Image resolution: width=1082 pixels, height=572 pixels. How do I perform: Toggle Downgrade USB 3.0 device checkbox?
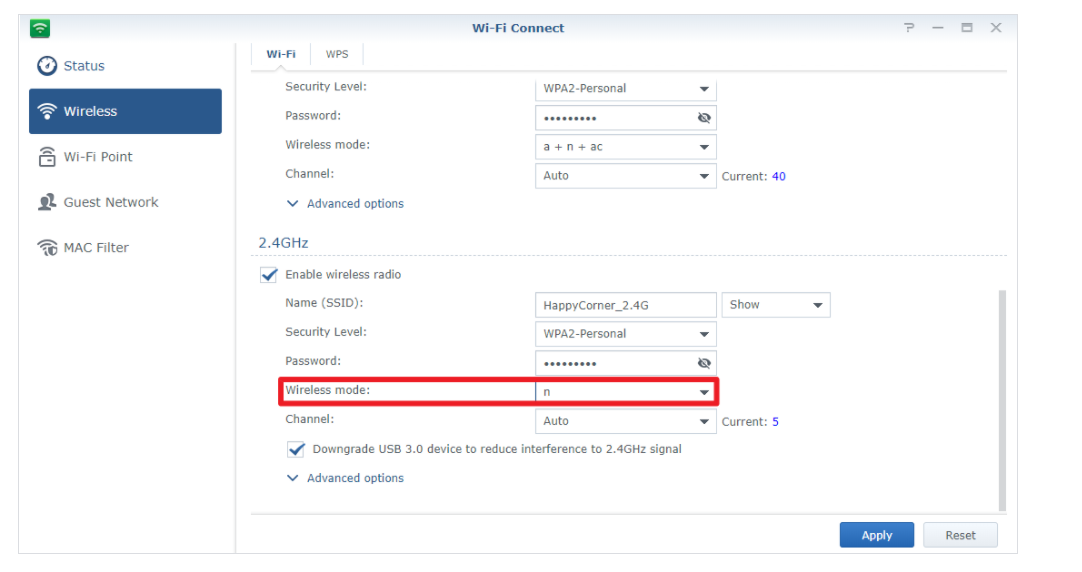[296, 450]
